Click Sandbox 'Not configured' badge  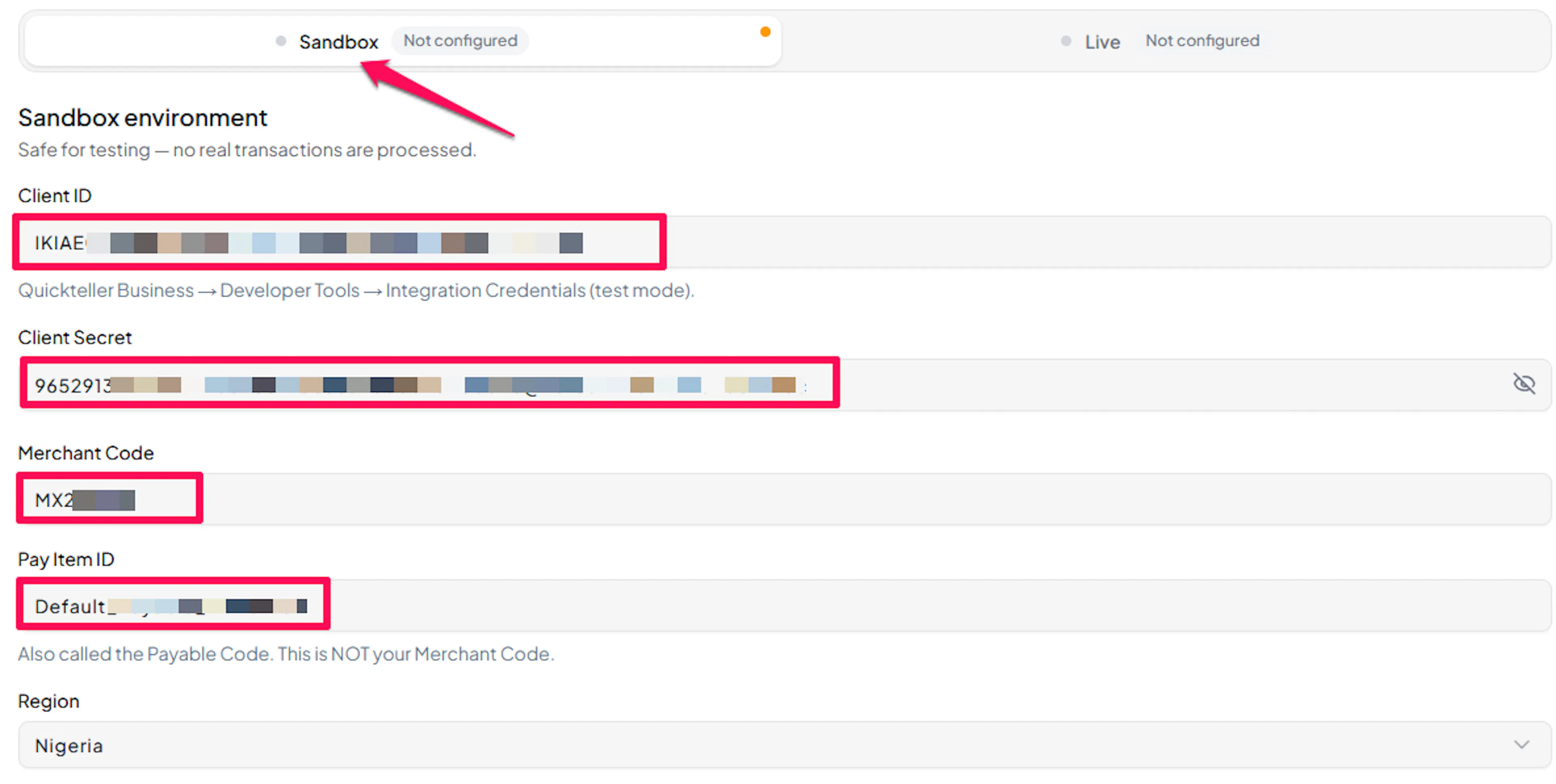click(x=460, y=41)
